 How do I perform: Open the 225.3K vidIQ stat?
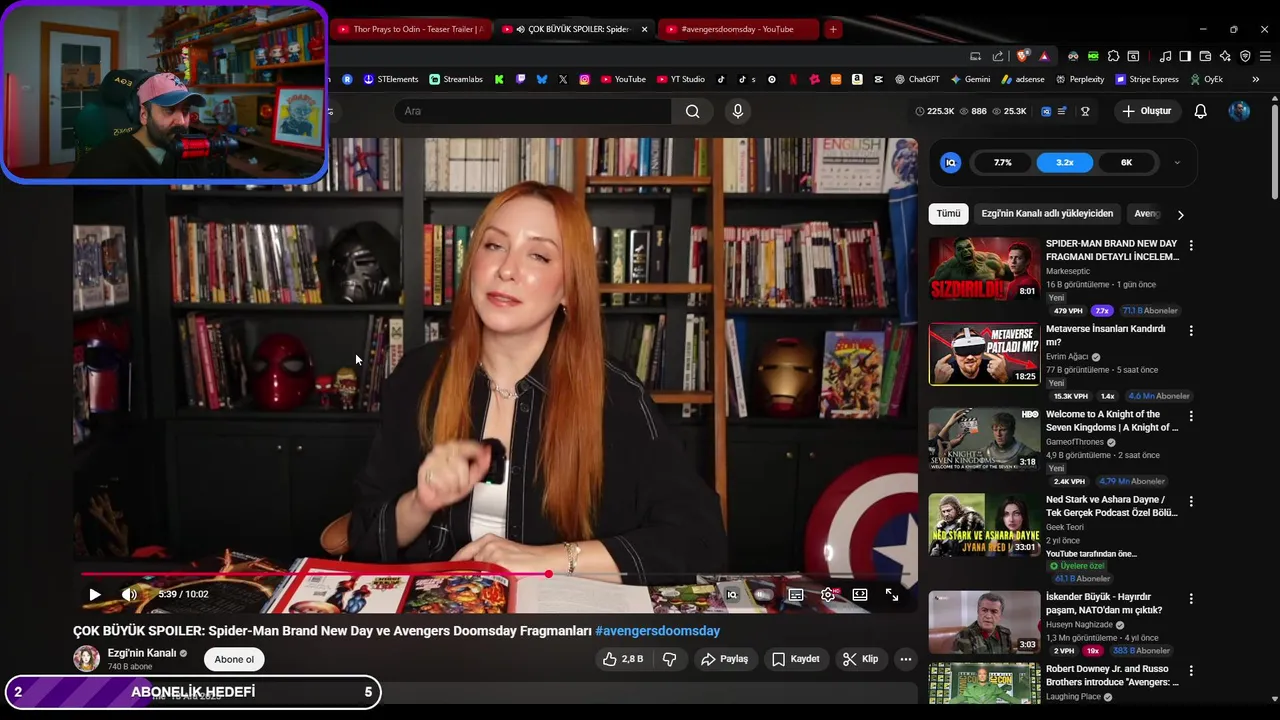pyautogui.click(x=935, y=111)
